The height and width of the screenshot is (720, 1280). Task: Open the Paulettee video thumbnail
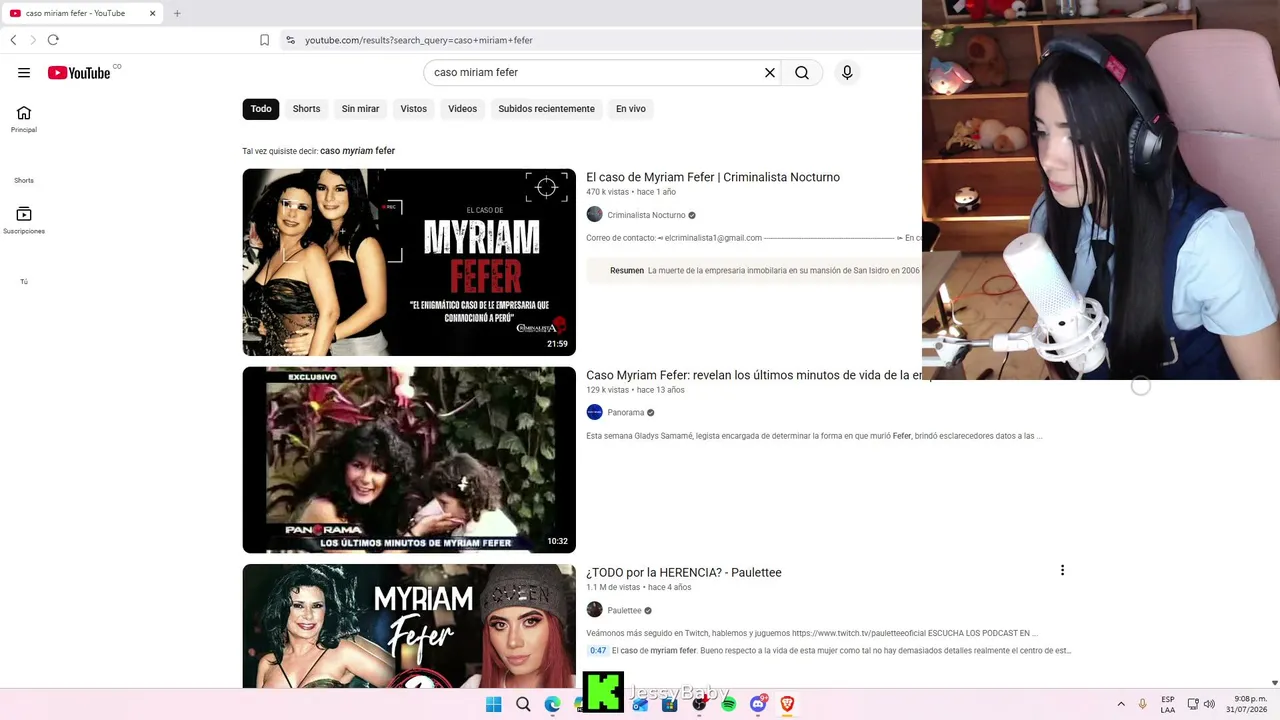pyautogui.click(x=409, y=626)
